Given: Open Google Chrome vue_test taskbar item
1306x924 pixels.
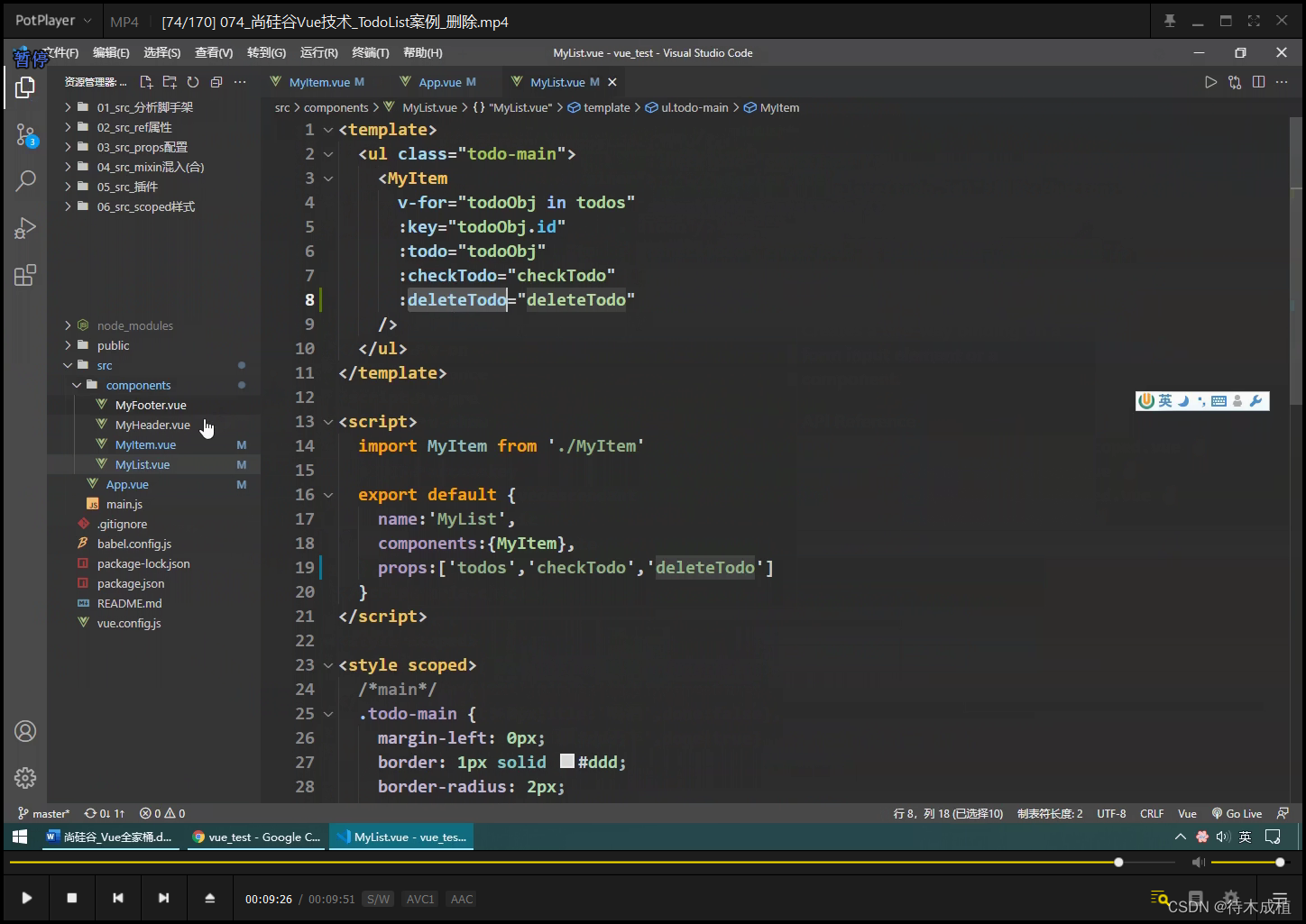Looking at the screenshot, I should click(x=257, y=837).
